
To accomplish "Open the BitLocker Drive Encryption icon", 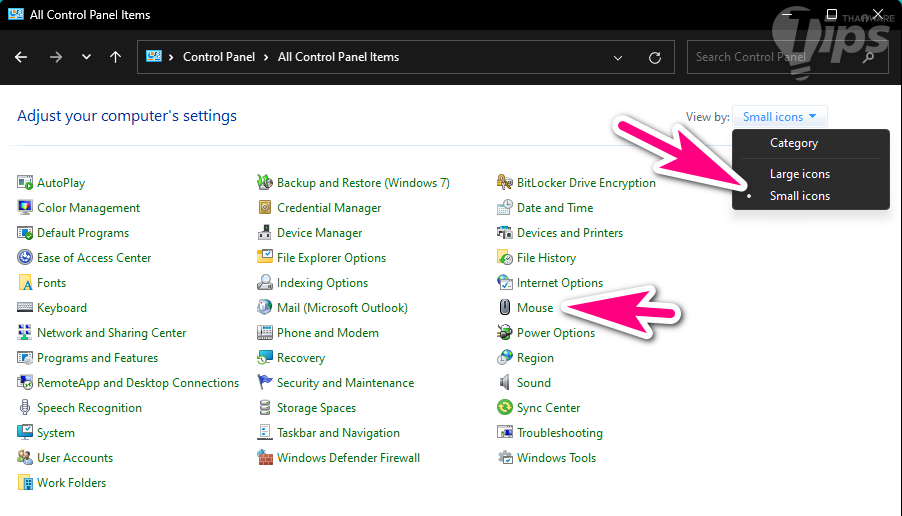I will (505, 183).
